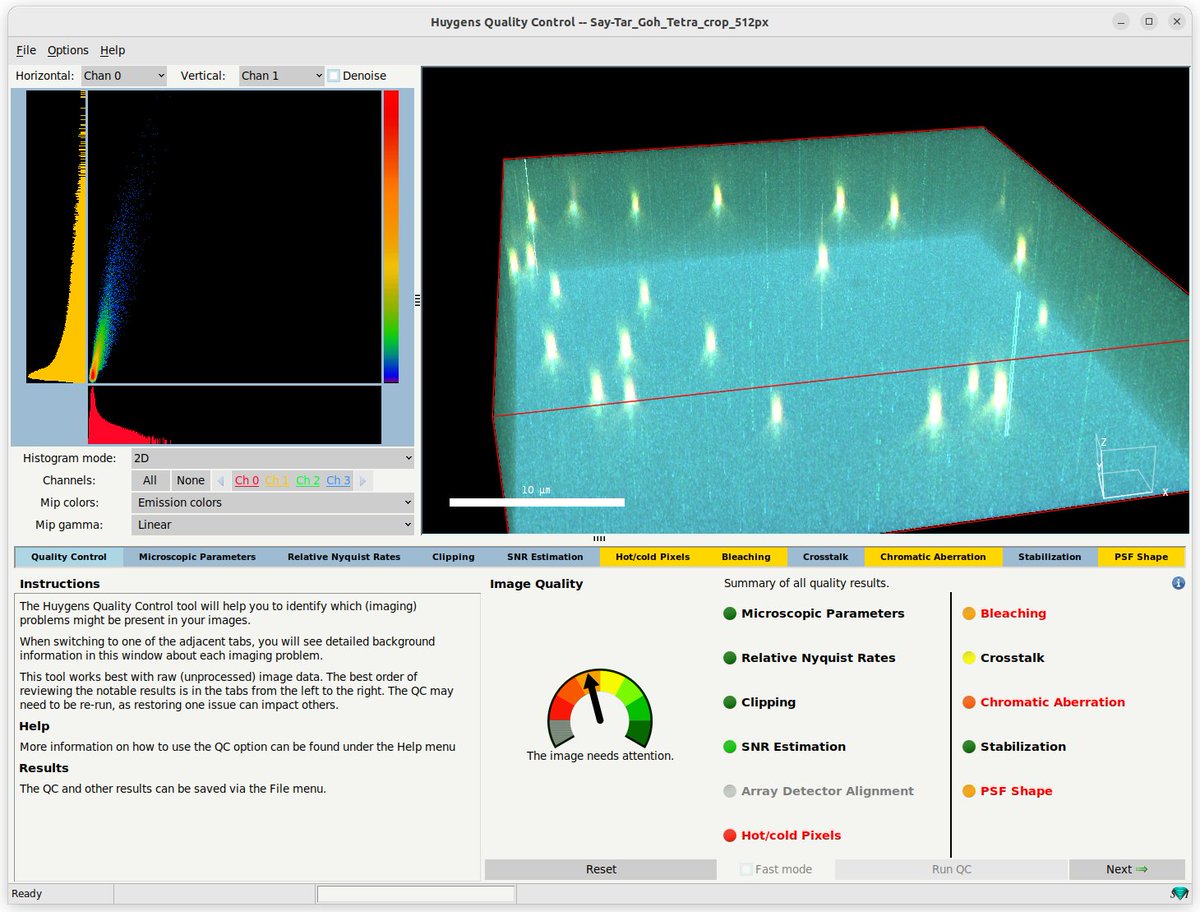This screenshot has width=1200, height=912.
Task: Switch to the Clipping tab
Action: 453,557
